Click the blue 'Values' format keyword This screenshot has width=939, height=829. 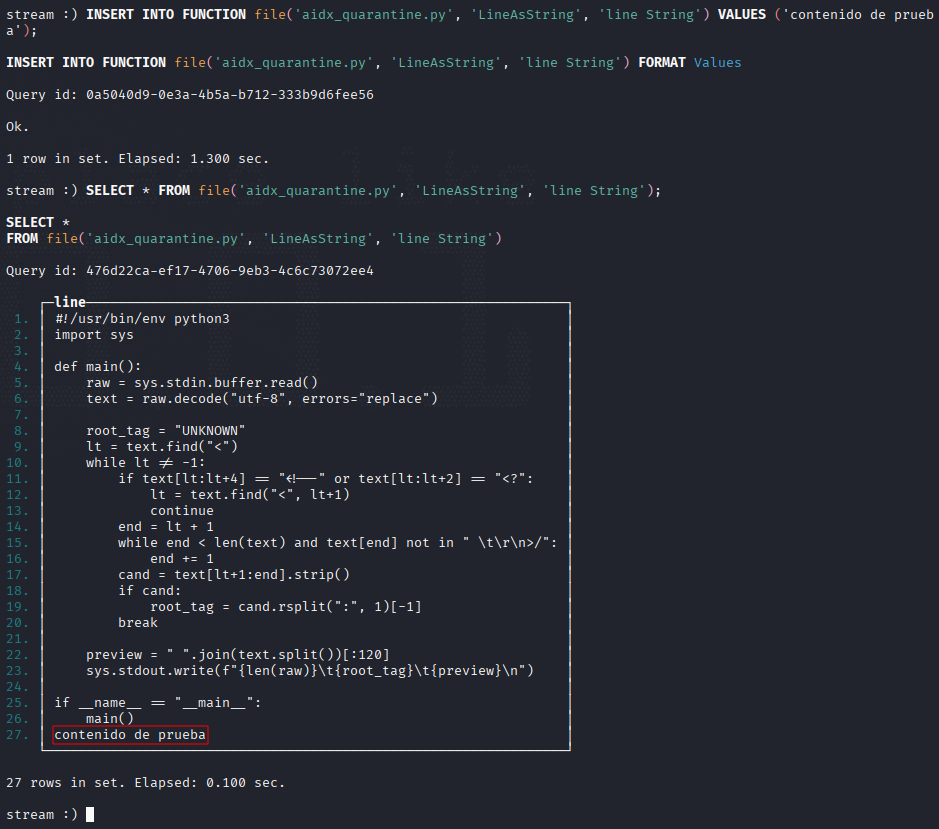(717, 62)
